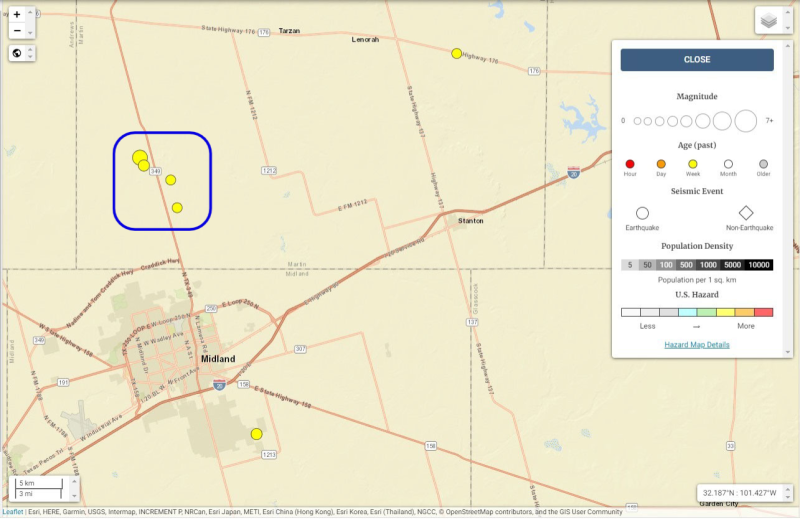Image resolution: width=800 pixels, height=521 pixels.
Task: Open the Leaflet attribution link
Action: coord(12,512)
